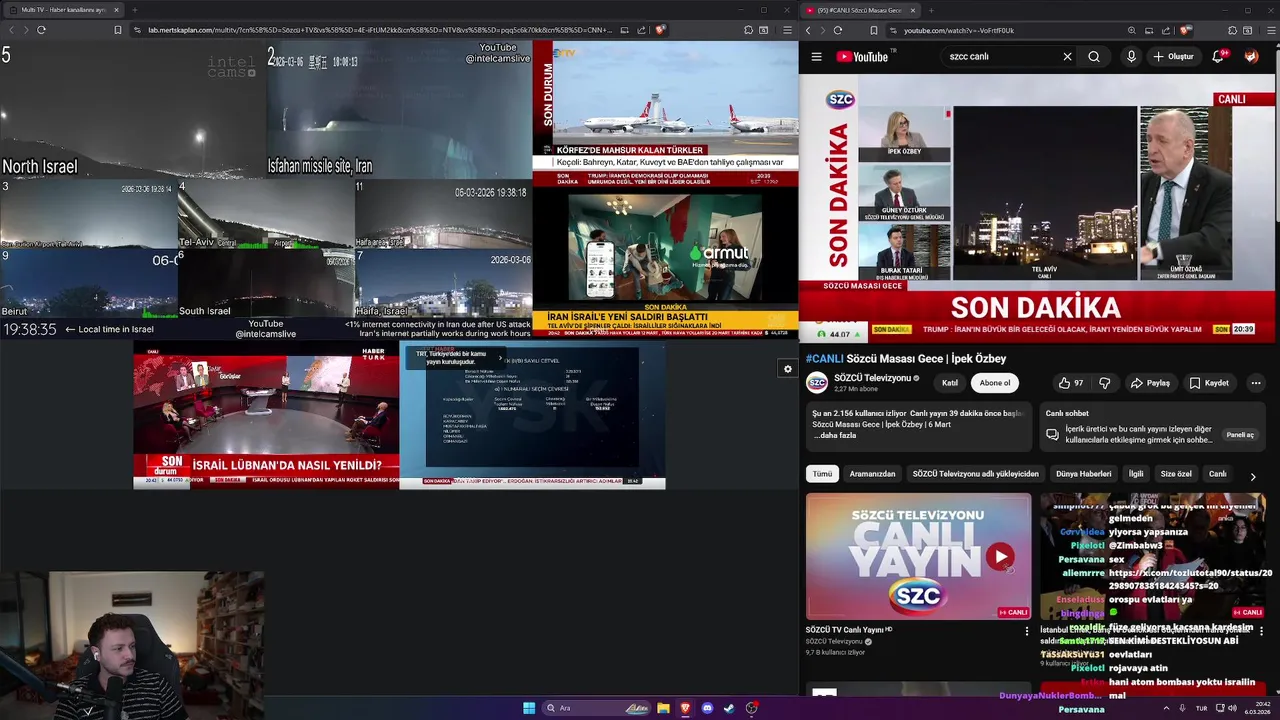
Task: Open Multi TV settings gear
Action: point(787,369)
